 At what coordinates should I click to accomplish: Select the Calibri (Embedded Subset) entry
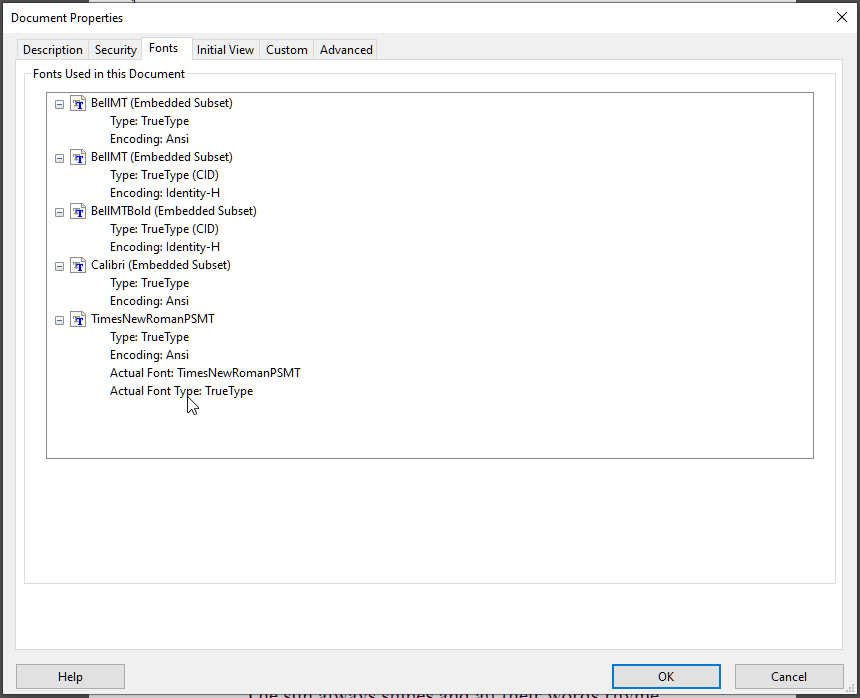(x=160, y=265)
